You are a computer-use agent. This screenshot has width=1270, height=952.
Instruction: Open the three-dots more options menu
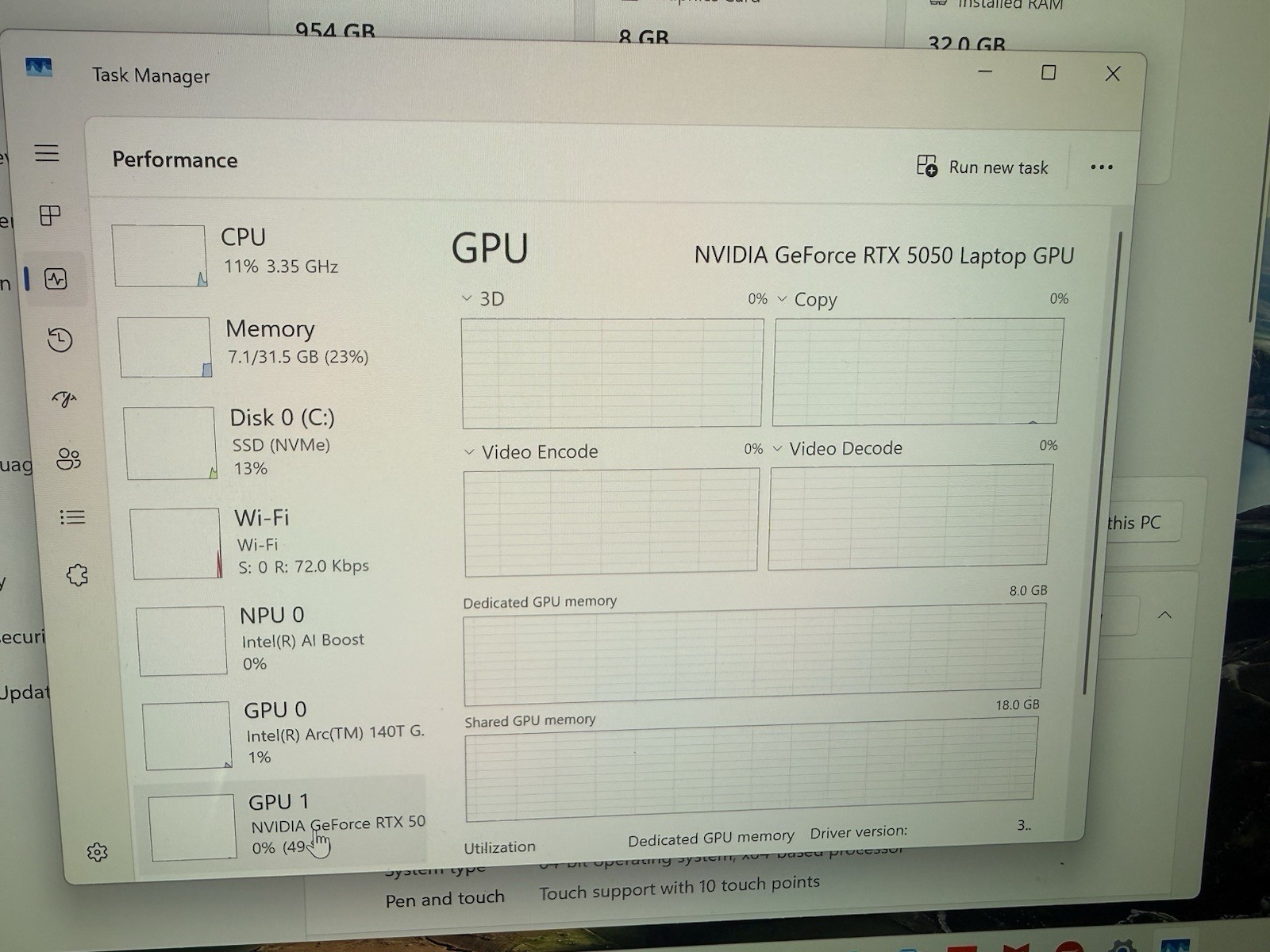[x=1102, y=167]
